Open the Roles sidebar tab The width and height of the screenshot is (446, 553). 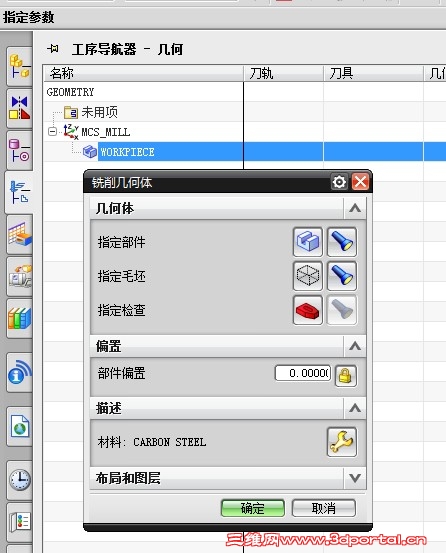tap(19, 522)
